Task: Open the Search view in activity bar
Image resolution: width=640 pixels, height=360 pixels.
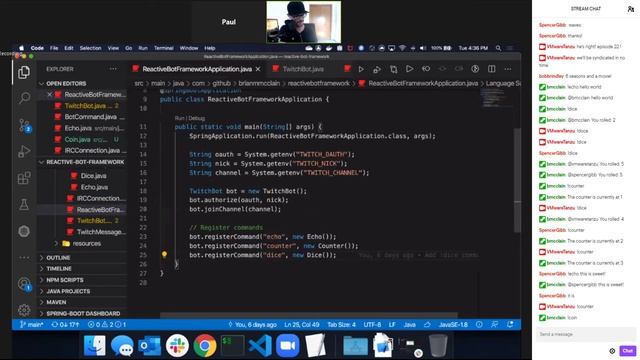Action: 24,98
